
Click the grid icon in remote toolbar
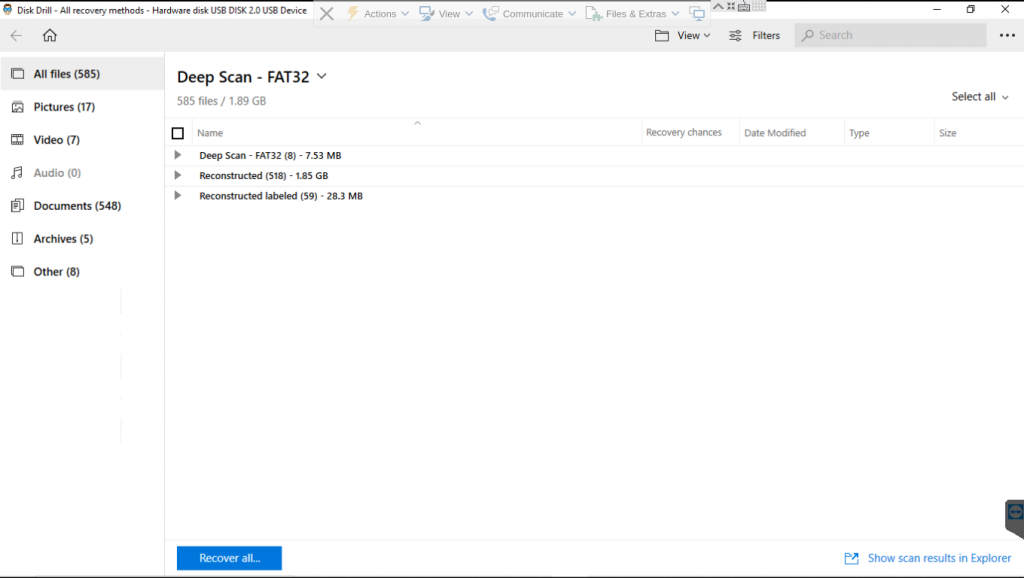(x=758, y=6)
